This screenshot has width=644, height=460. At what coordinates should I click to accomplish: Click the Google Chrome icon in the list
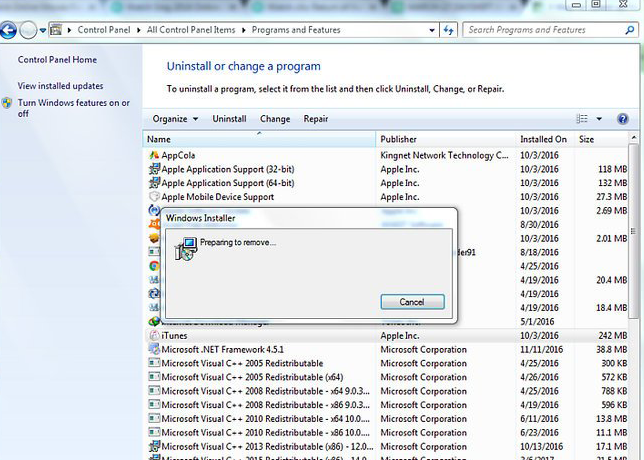[x=154, y=266]
